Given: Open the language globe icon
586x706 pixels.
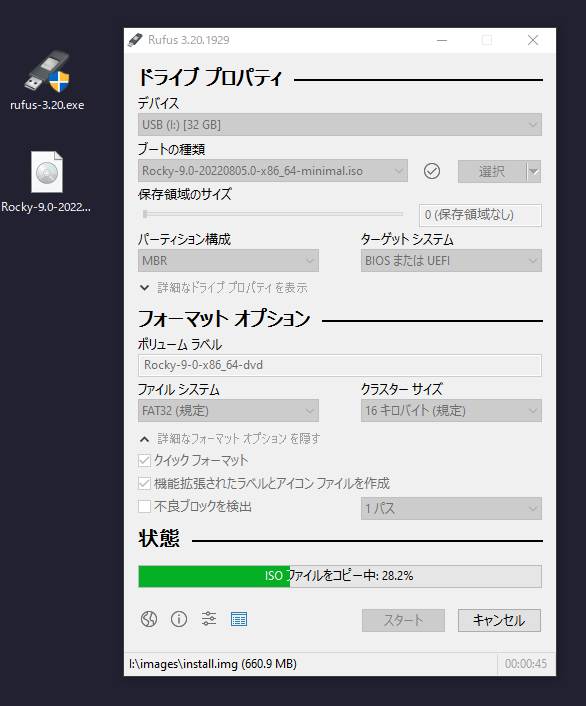Looking at the screenshot, I should 149,619.
